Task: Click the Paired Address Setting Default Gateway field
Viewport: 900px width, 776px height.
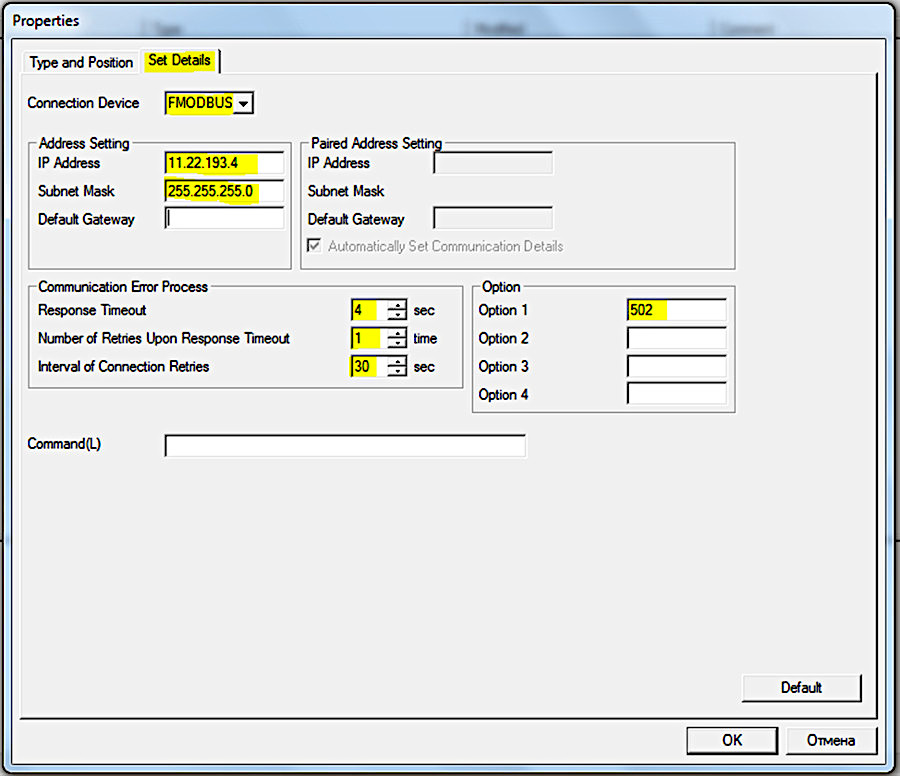Action: [493, 219]
